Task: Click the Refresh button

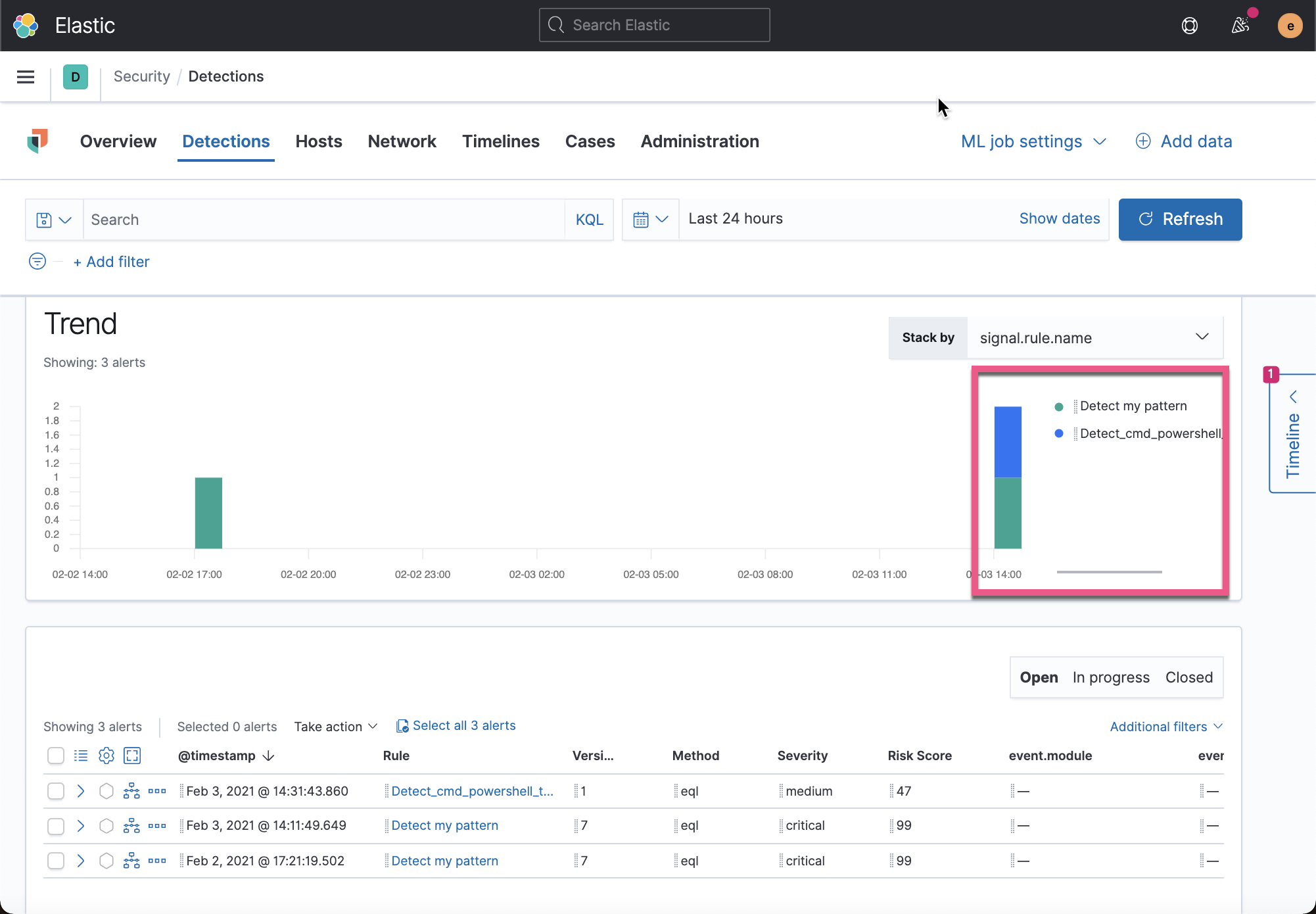Action: (x=1180, y=219)
